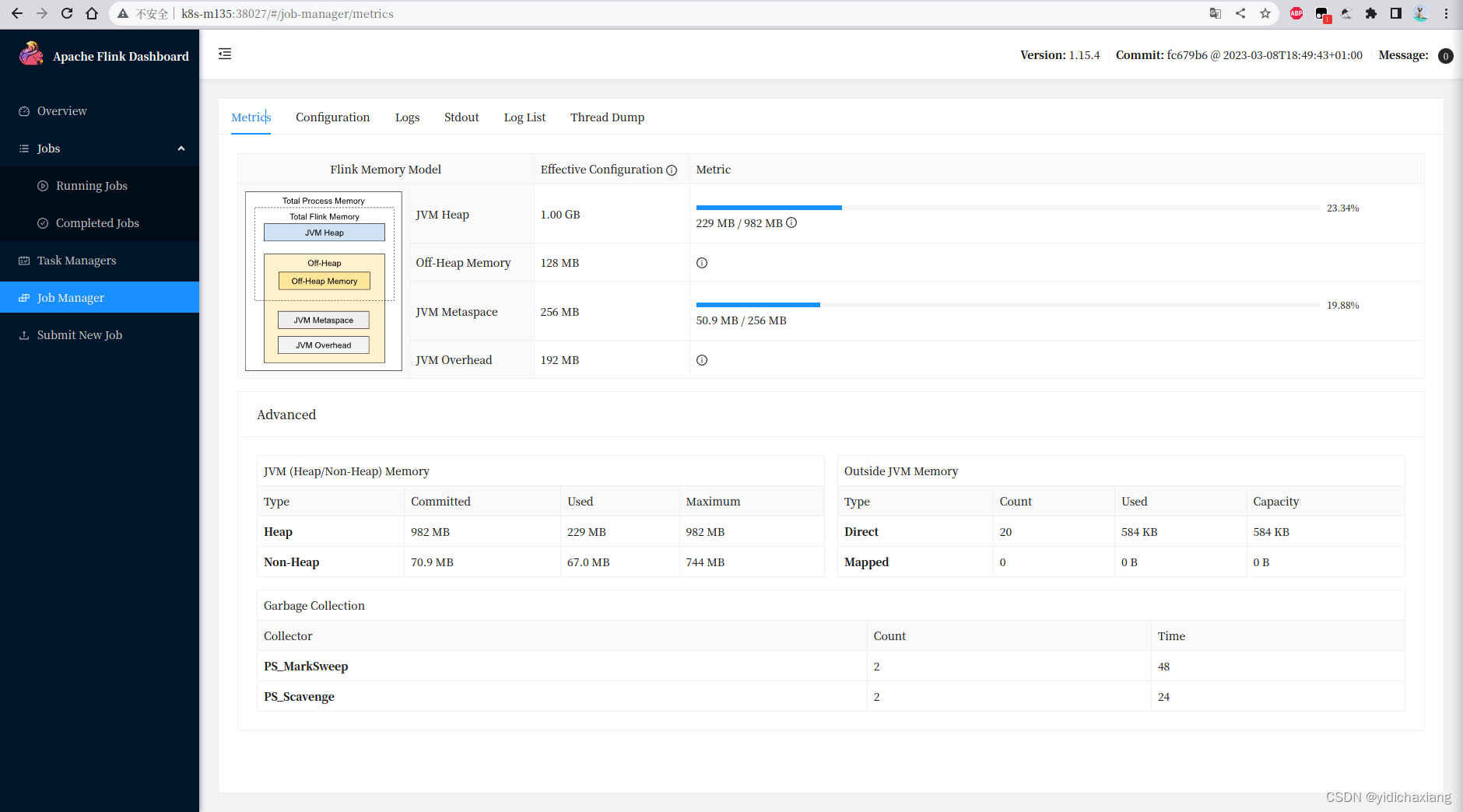Screen dimensions: 1463x812
Task: Click the Off-Heap Memory box in diagram
Action: (x=325, y=281)
